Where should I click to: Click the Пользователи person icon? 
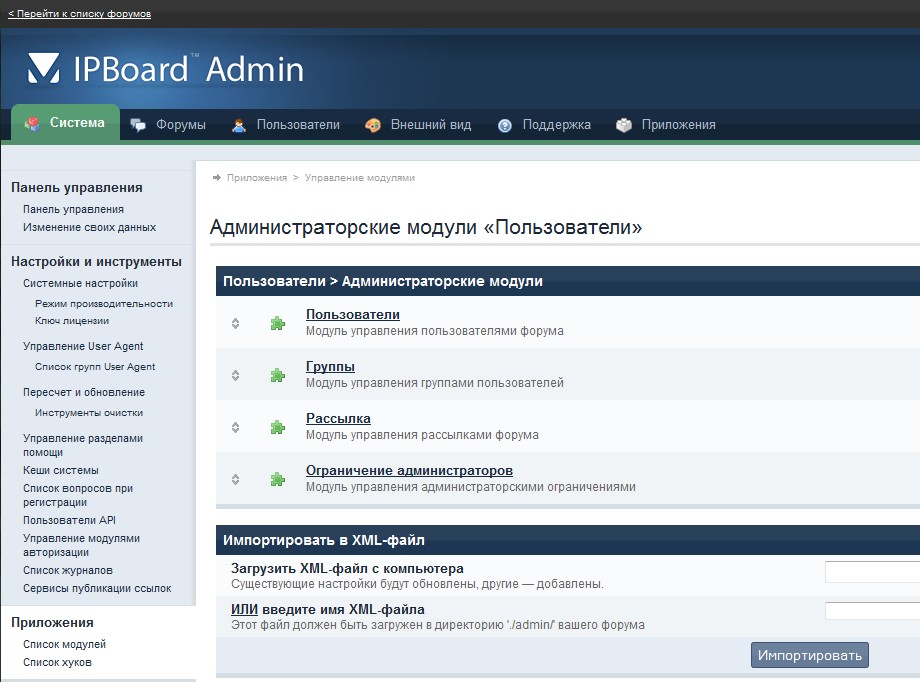pos(239,125)
